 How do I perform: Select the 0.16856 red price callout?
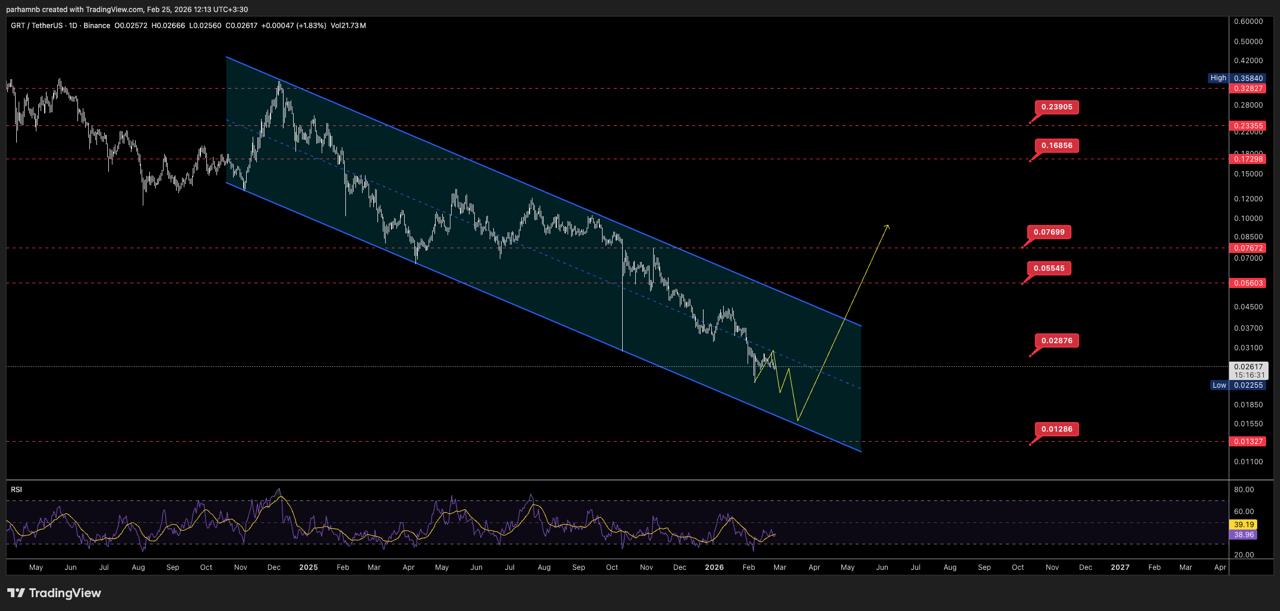coord(1058,146)
